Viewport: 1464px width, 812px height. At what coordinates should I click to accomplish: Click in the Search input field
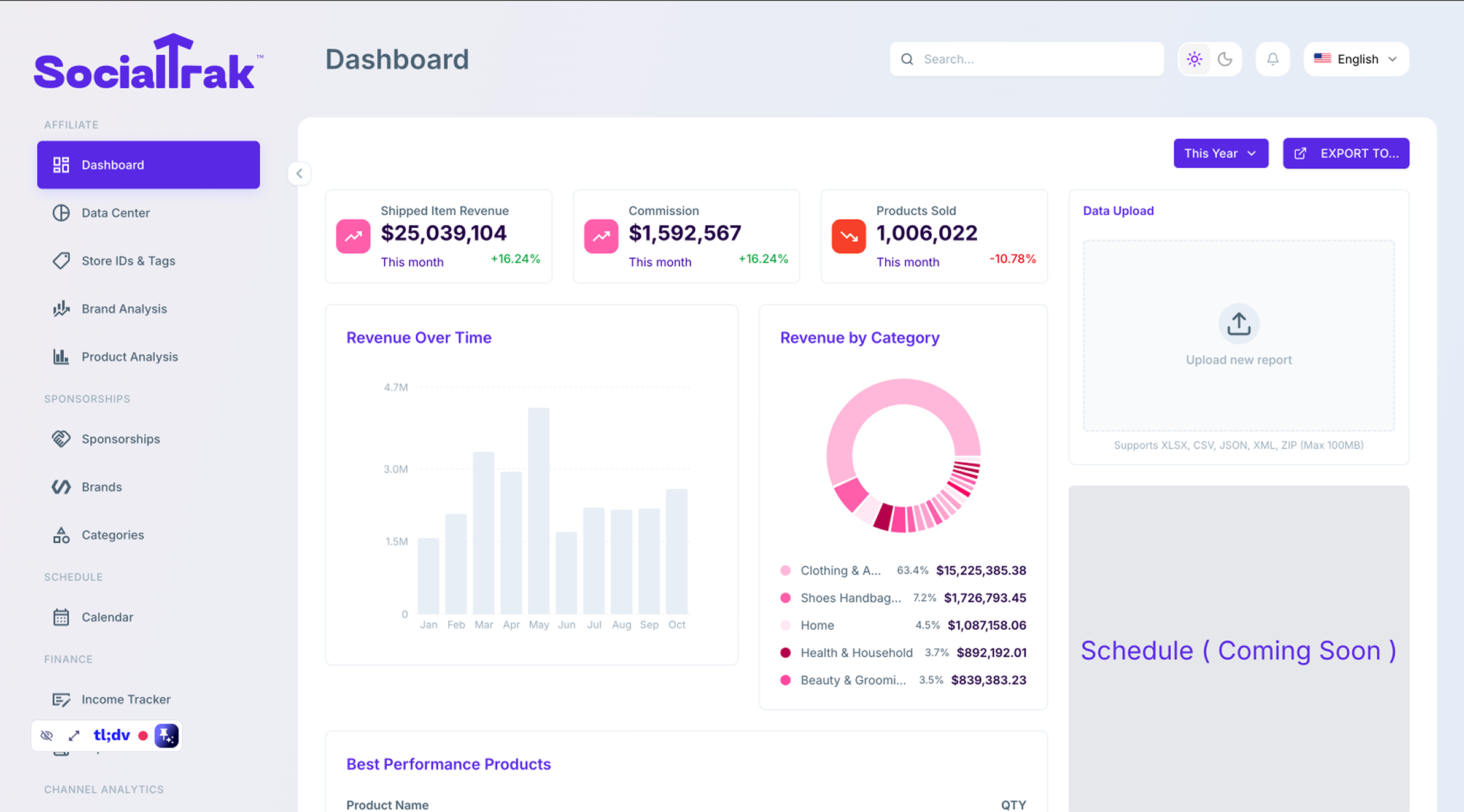[1027, 59]
